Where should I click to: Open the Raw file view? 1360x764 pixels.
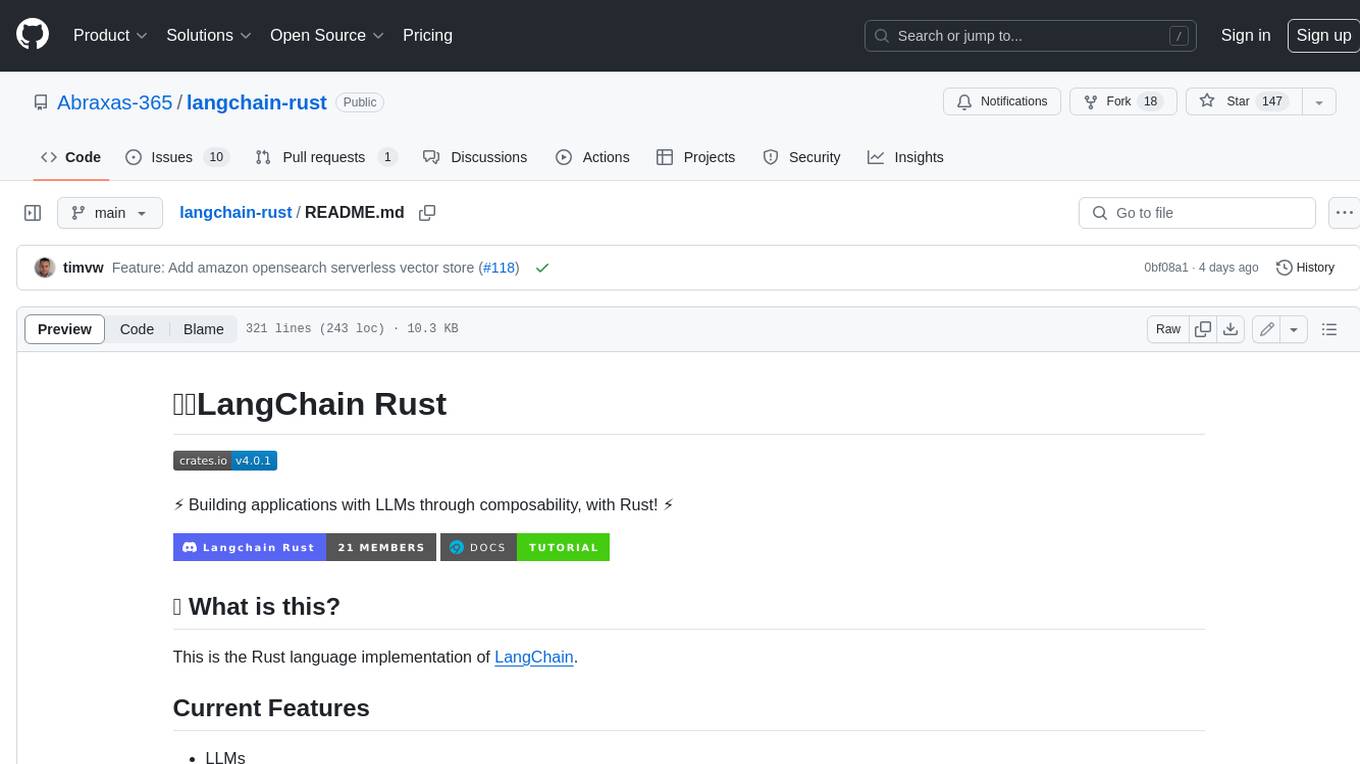coord(1168,329)
